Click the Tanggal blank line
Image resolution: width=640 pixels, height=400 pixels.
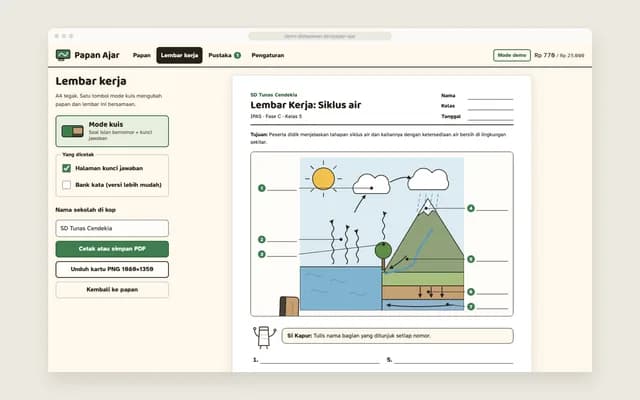pyautogui.click(x=490, y=120)
